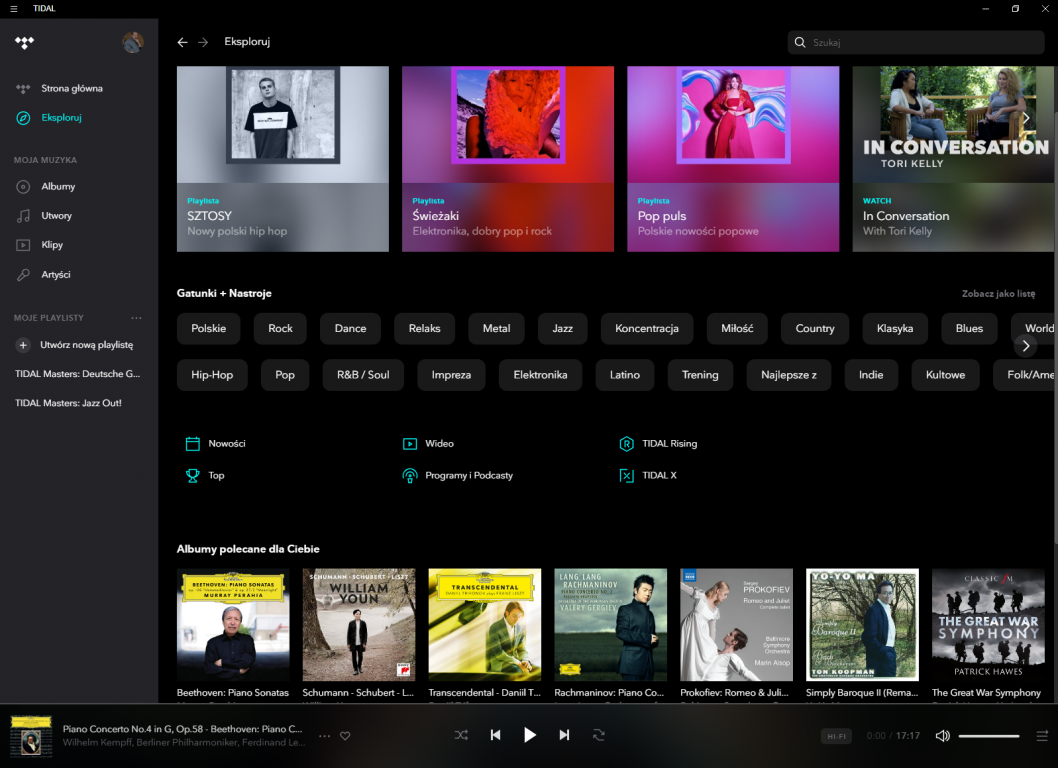This screenshot has width=1058, height=768.
Task: Open Yo-Yo Ma Simply Baroque II cover
Action: [x=862, y=625]
